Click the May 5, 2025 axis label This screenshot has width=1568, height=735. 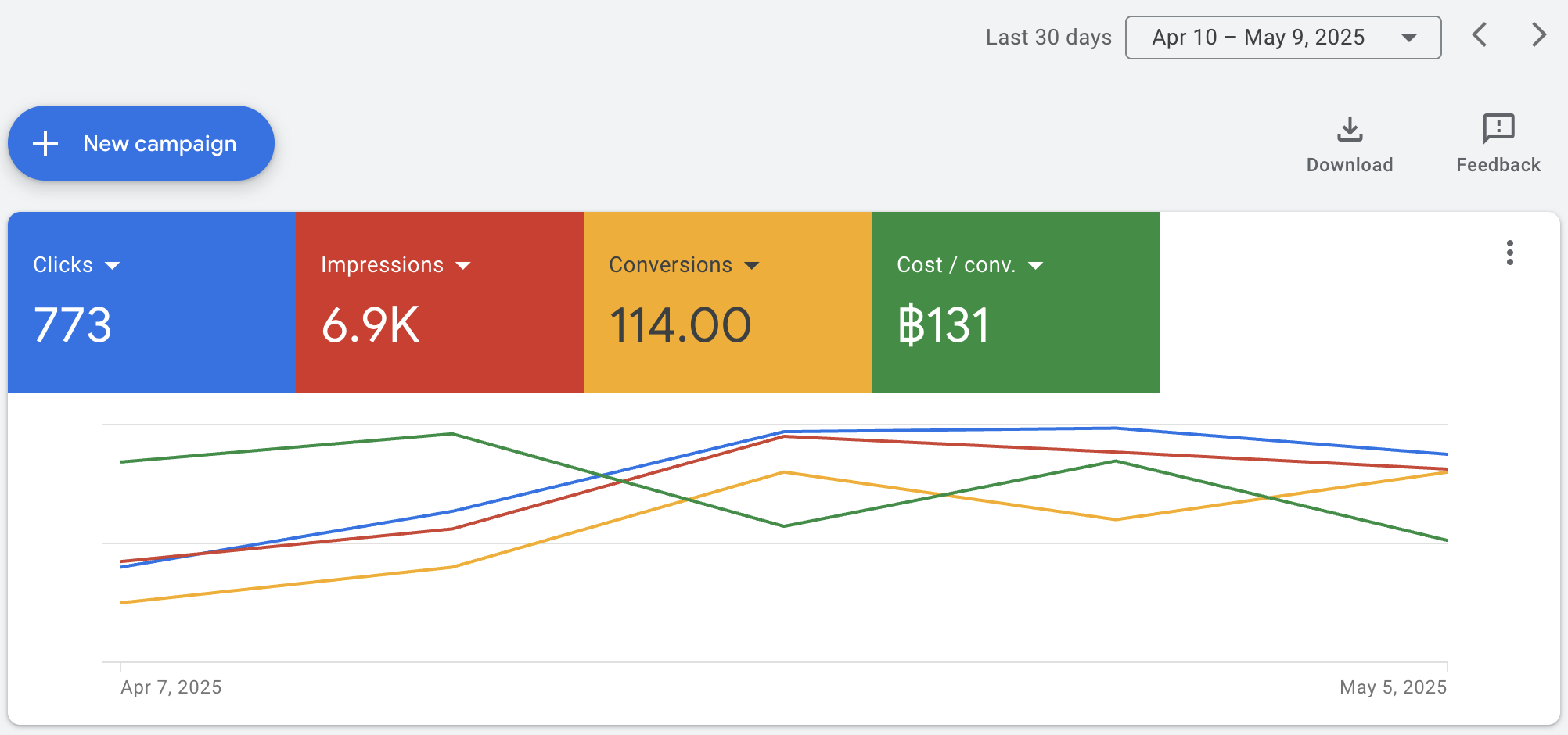tap(1393, 687)
